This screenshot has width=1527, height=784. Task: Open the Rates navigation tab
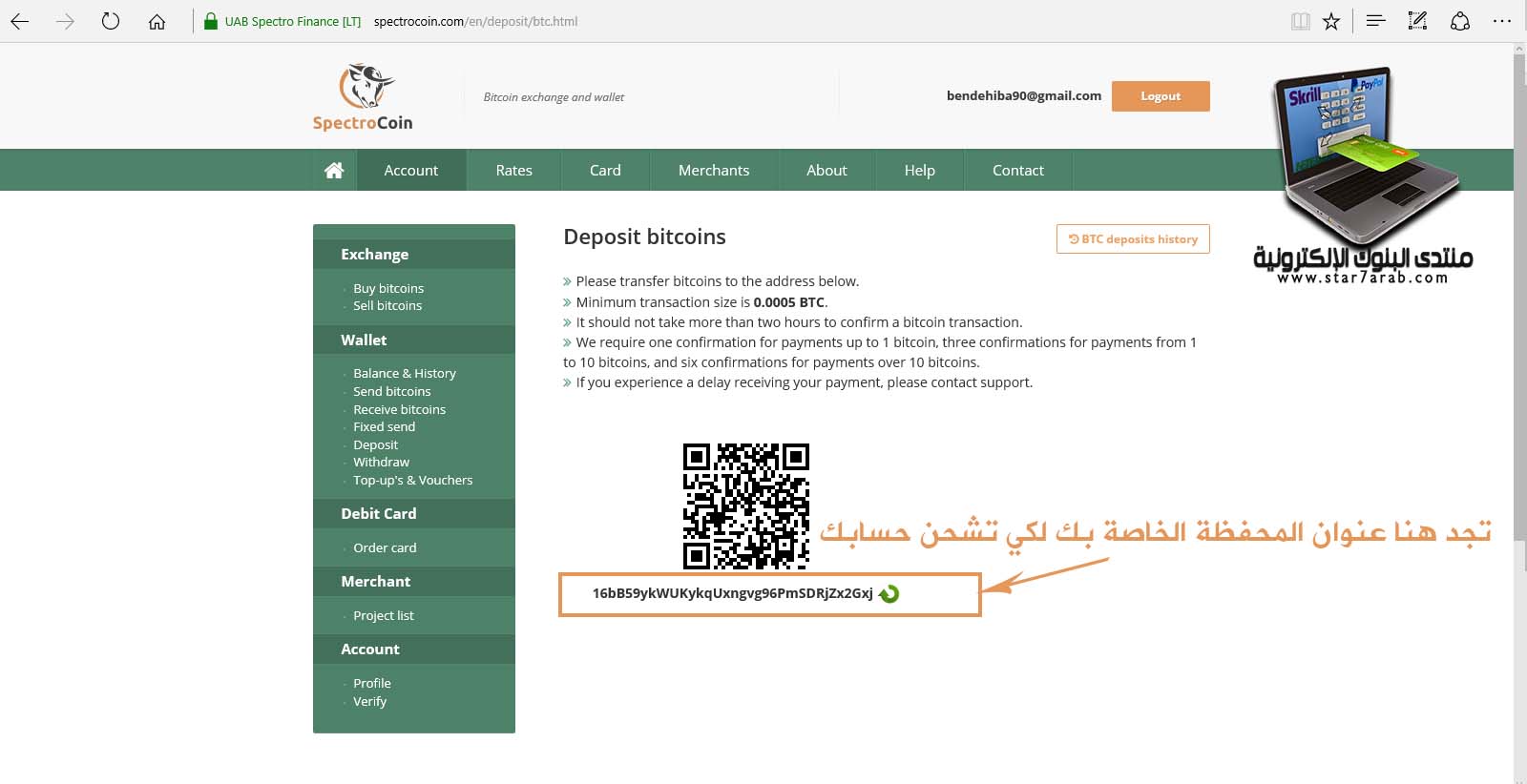(x=513, y=170)
